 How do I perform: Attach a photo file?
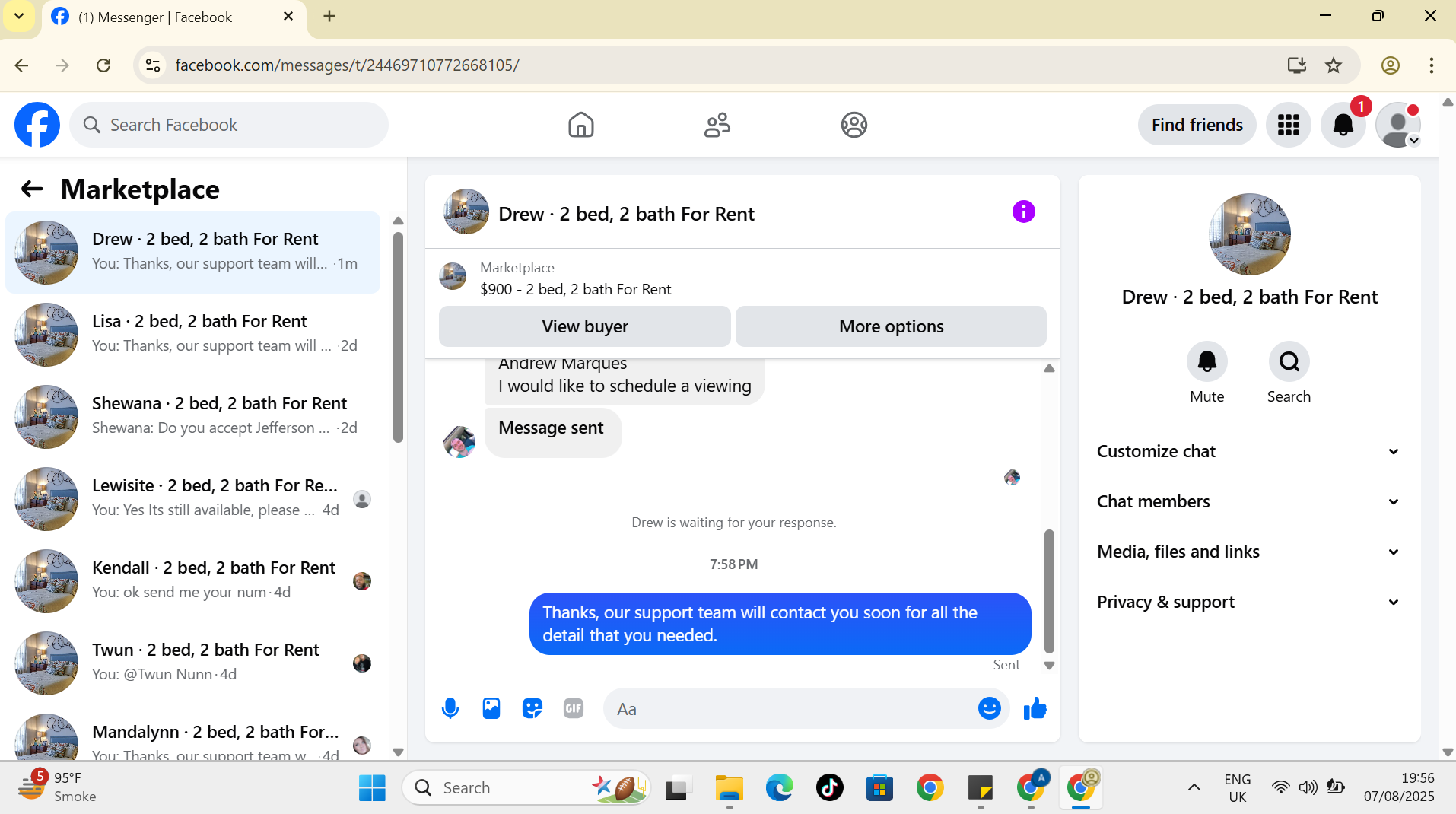coord(491,709)
